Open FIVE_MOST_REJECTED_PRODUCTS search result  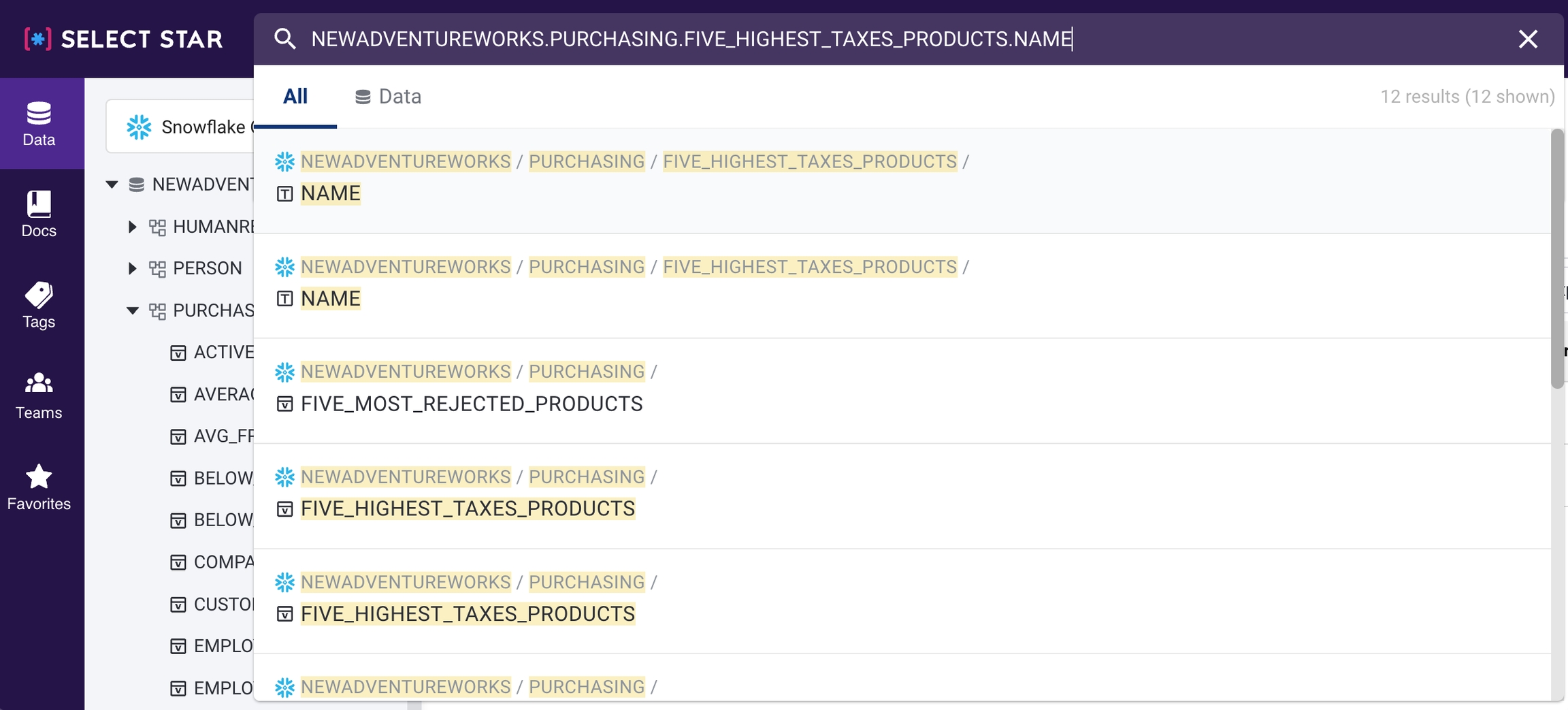click(x=471, y=404)
